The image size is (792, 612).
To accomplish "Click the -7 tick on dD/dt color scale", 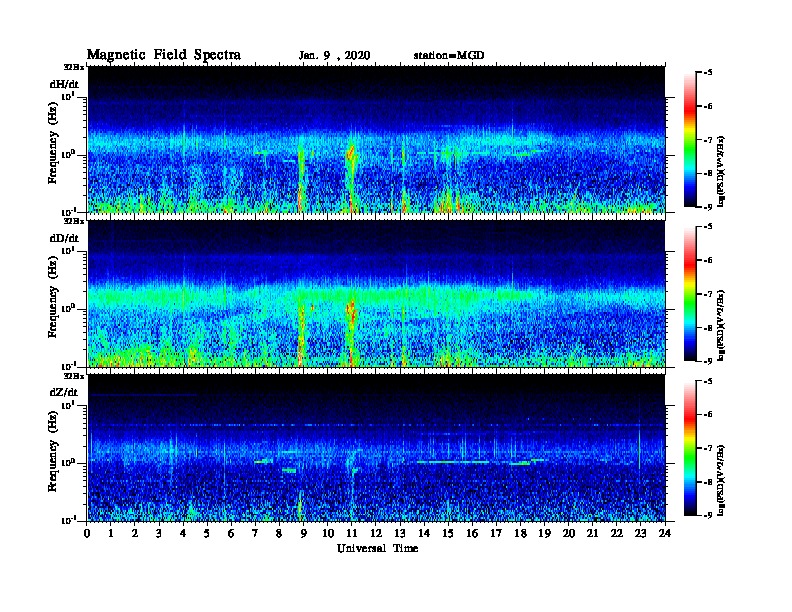I will click(707, 293).
